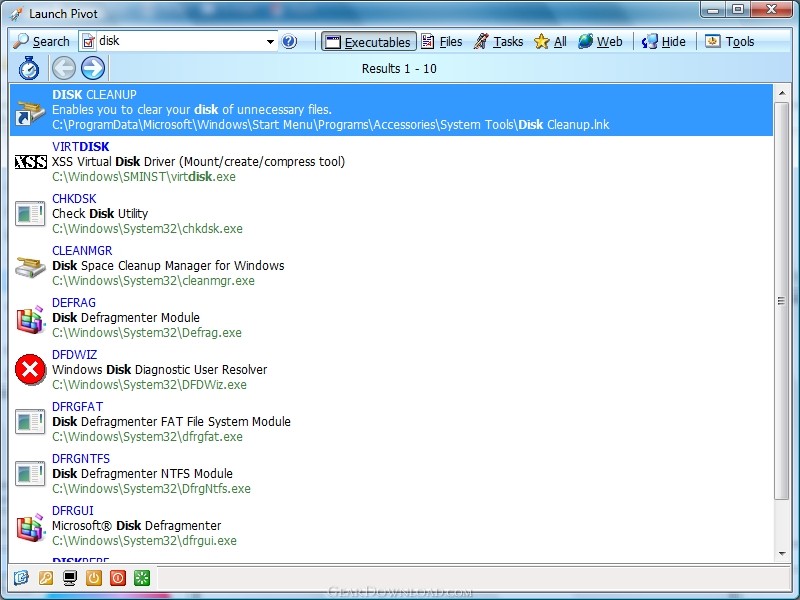The height and width of the screenshot is (600, 800).
Task: Switch to the Executables filter
Action: tap(369, 42)
